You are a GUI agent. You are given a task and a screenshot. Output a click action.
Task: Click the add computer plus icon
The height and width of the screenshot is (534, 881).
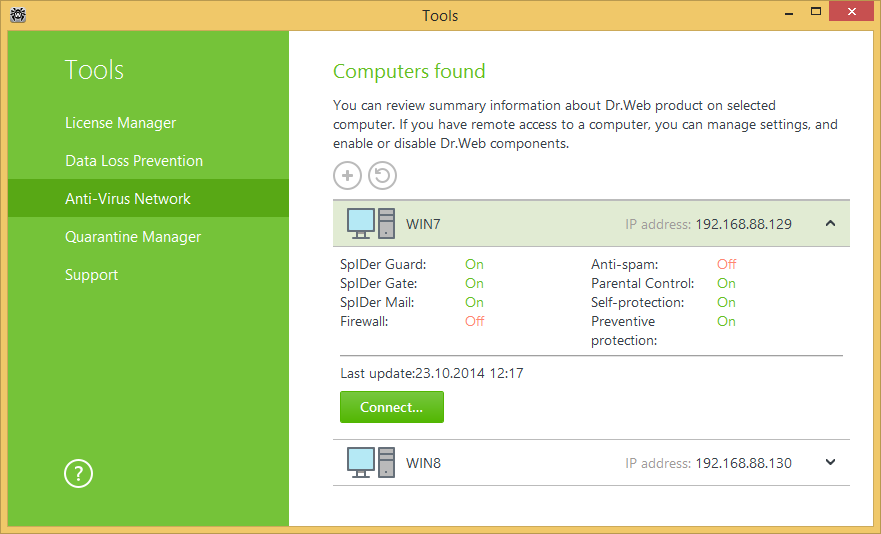pos(347,175)
